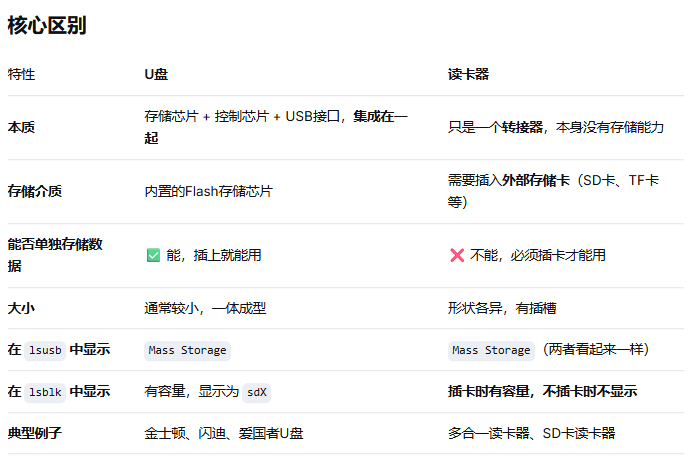Click the text '能，插上就能用'
Screen dimensions: 689x462
pyautogui.click(x=214, y=255)
